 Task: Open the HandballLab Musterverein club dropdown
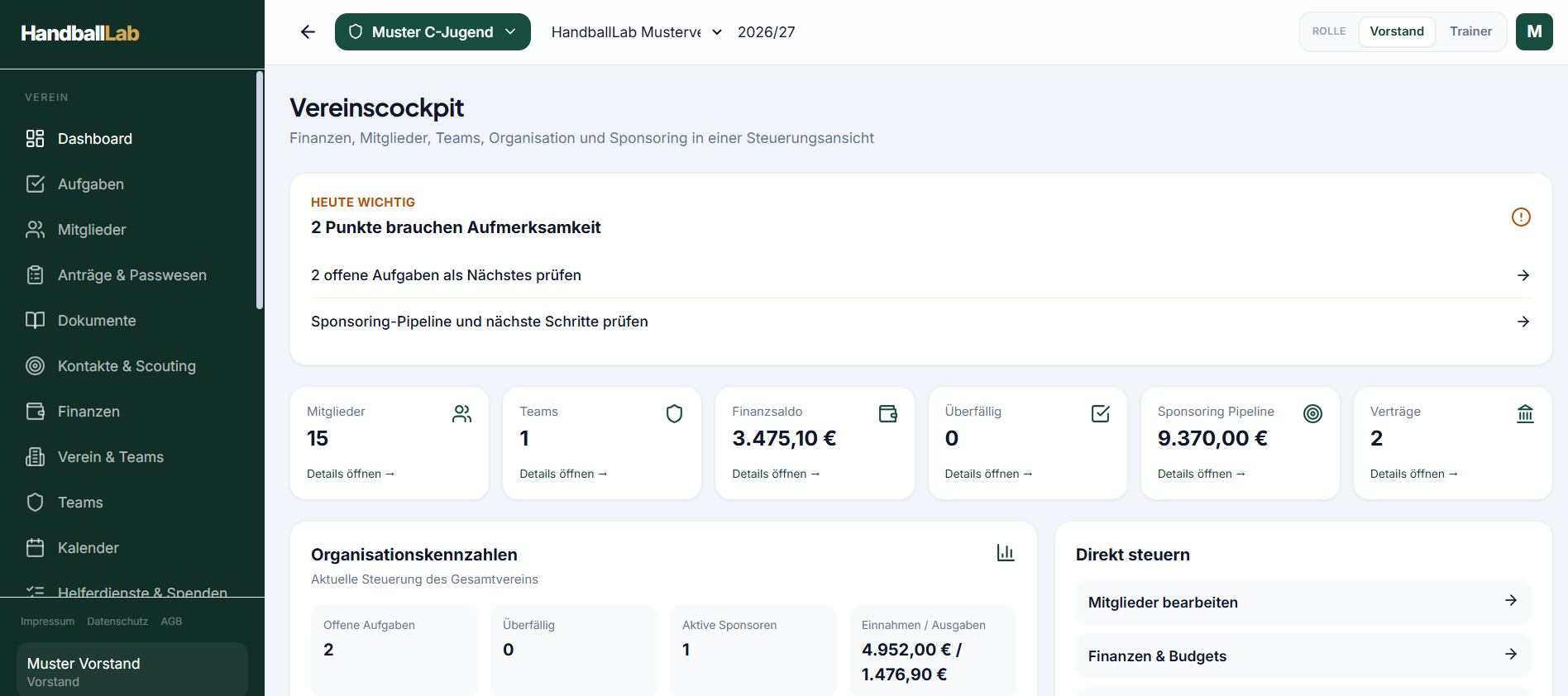pyautogui.click(x=637, y=32)
